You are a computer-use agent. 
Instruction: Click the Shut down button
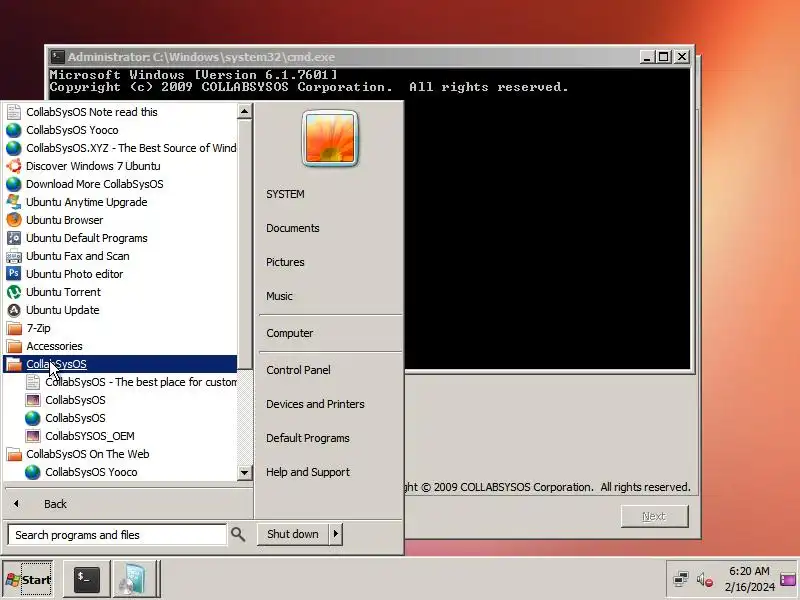coord(293,534)
